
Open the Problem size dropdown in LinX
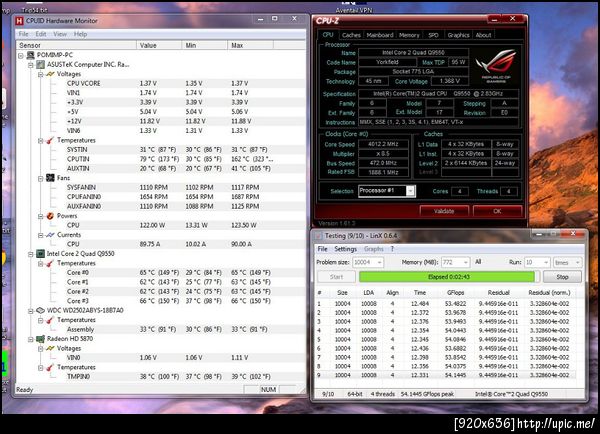point(379,263)
